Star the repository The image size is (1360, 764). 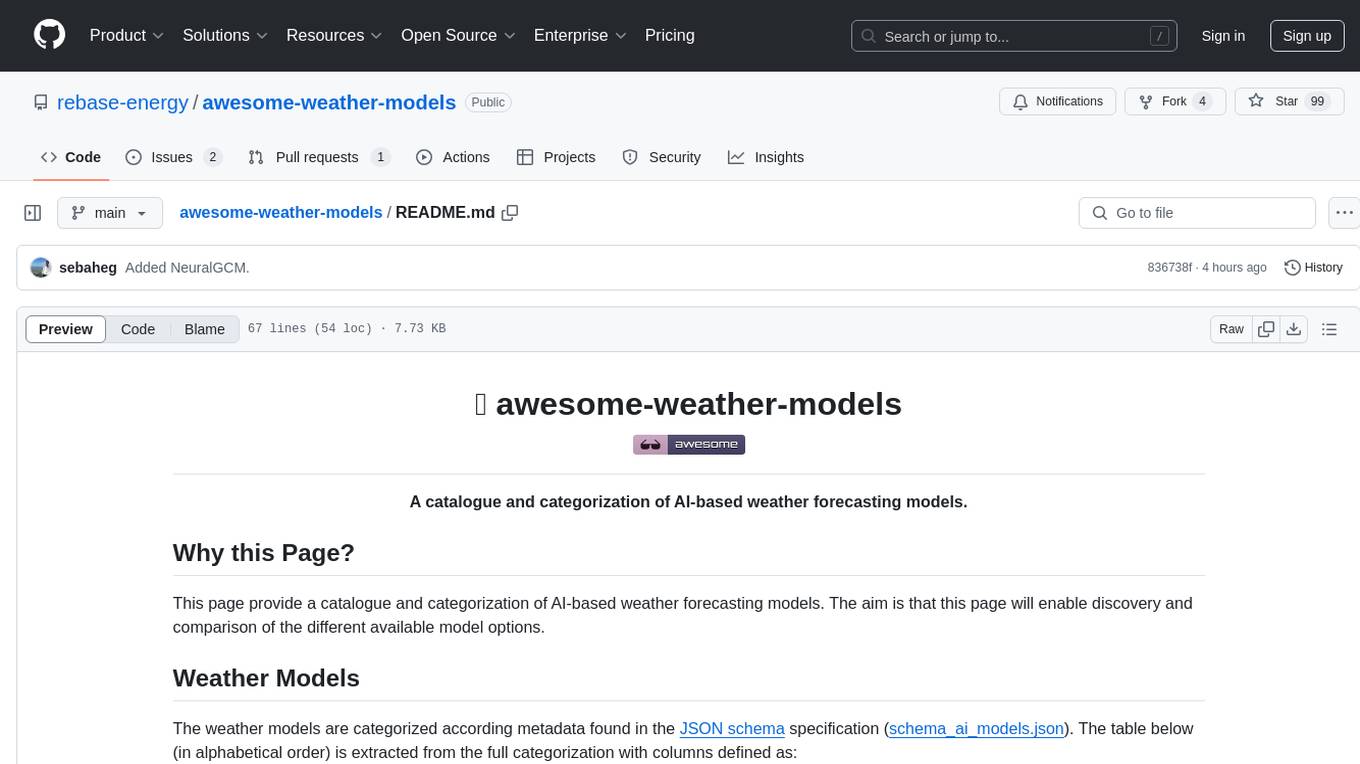(x=1289, y=101)
